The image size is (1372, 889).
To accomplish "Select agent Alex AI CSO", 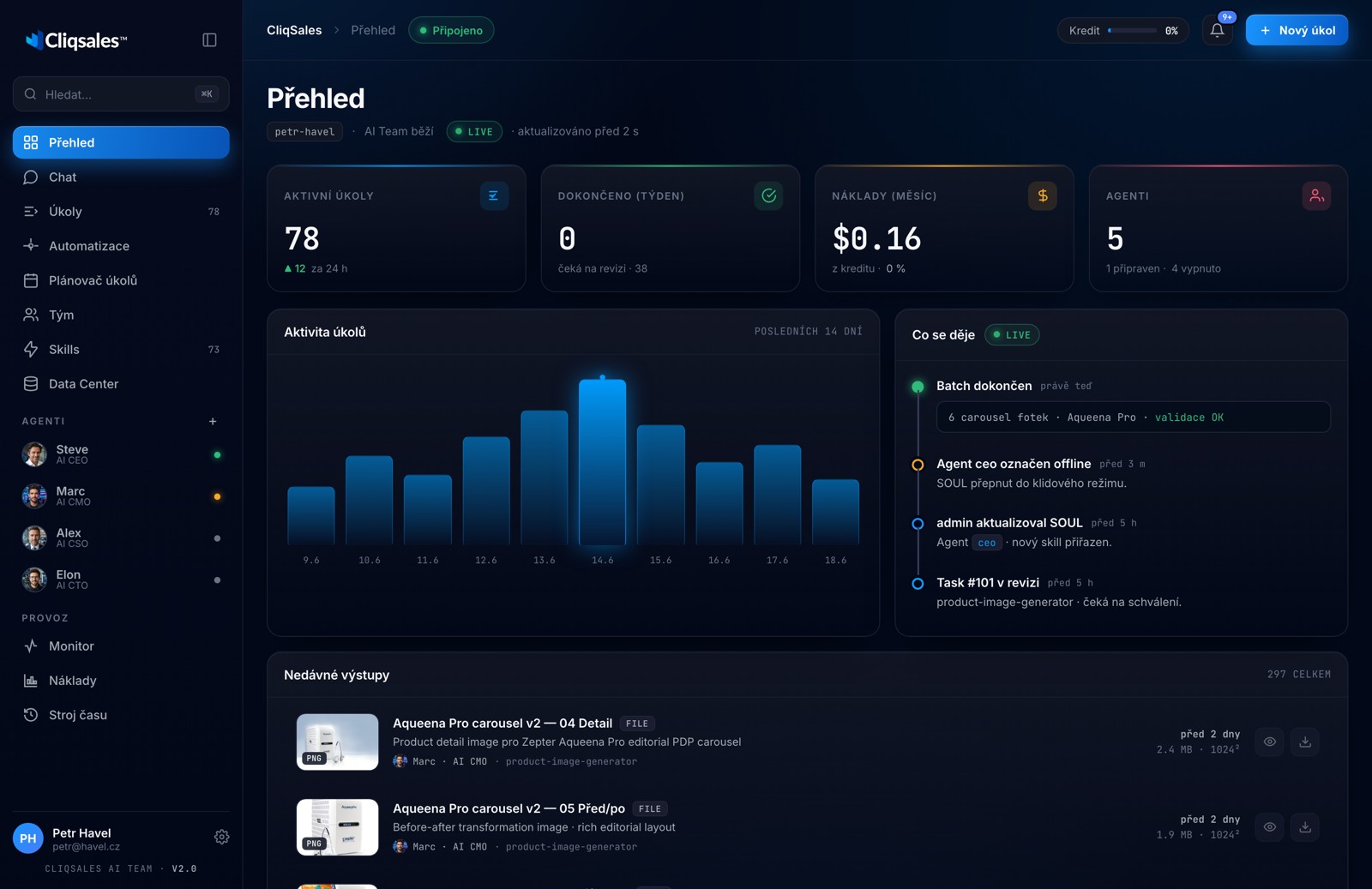I will click(121, 538).
